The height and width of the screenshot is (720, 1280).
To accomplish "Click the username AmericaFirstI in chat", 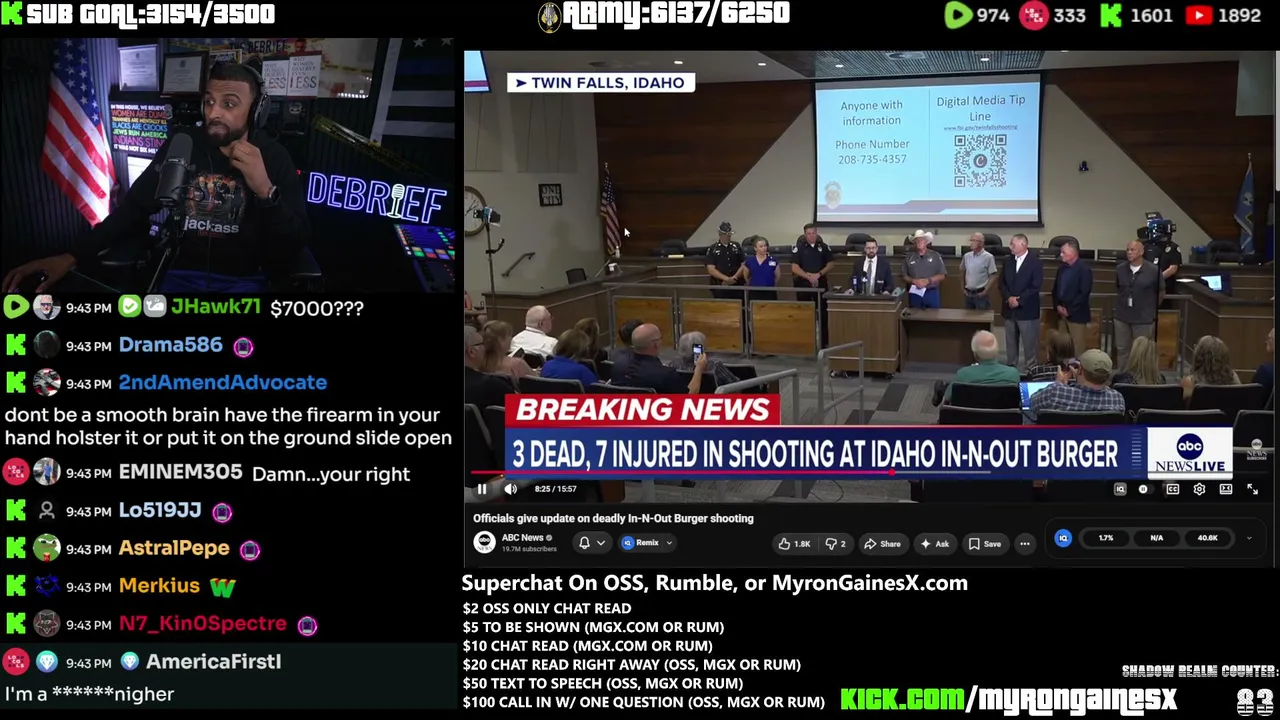I will tap(213, 662).
